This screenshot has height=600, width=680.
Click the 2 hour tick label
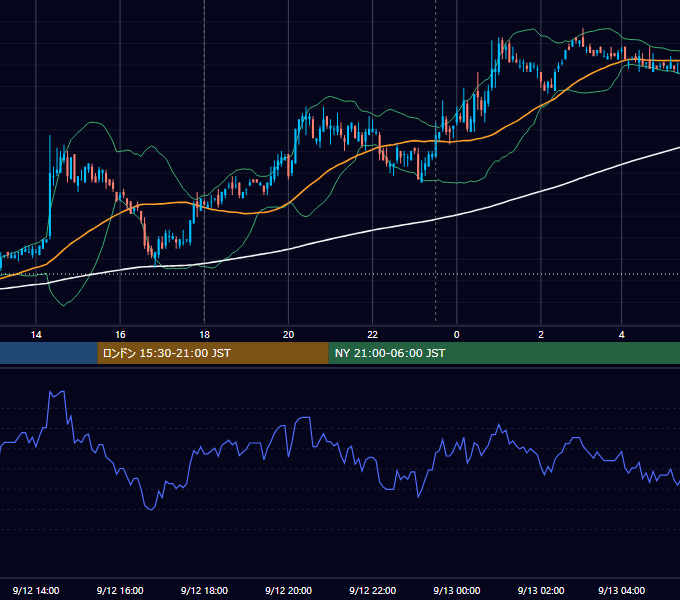(x=541, y=335)
